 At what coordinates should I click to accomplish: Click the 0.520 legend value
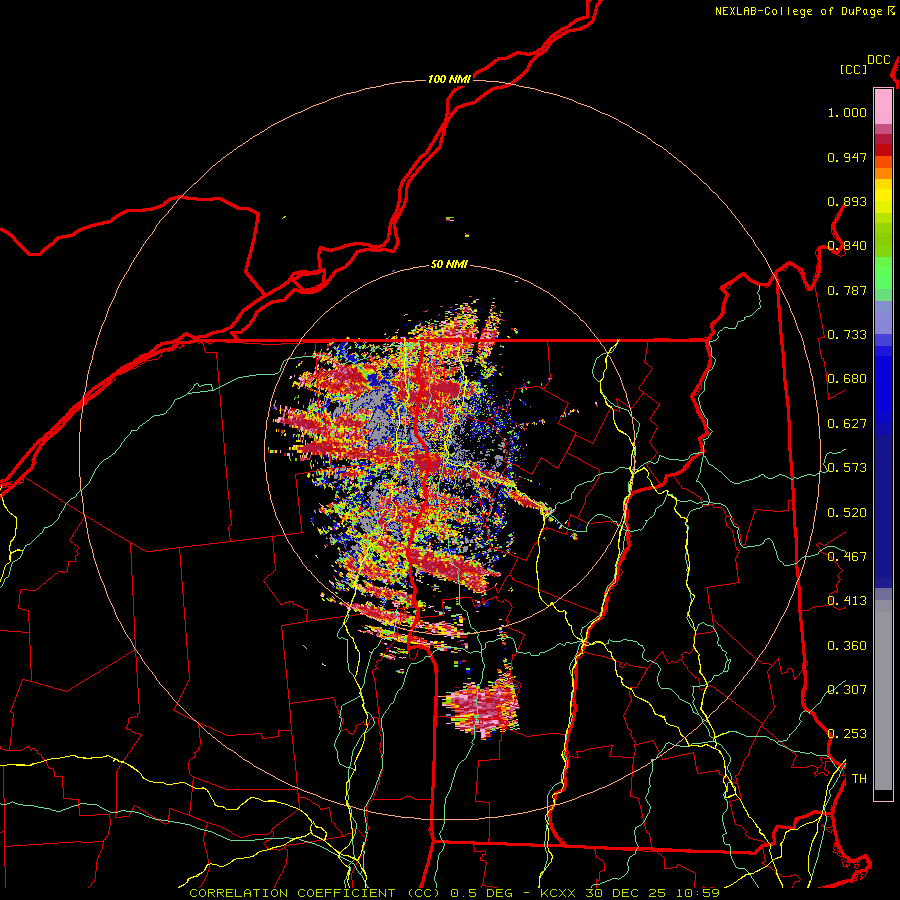pos(847,513)
